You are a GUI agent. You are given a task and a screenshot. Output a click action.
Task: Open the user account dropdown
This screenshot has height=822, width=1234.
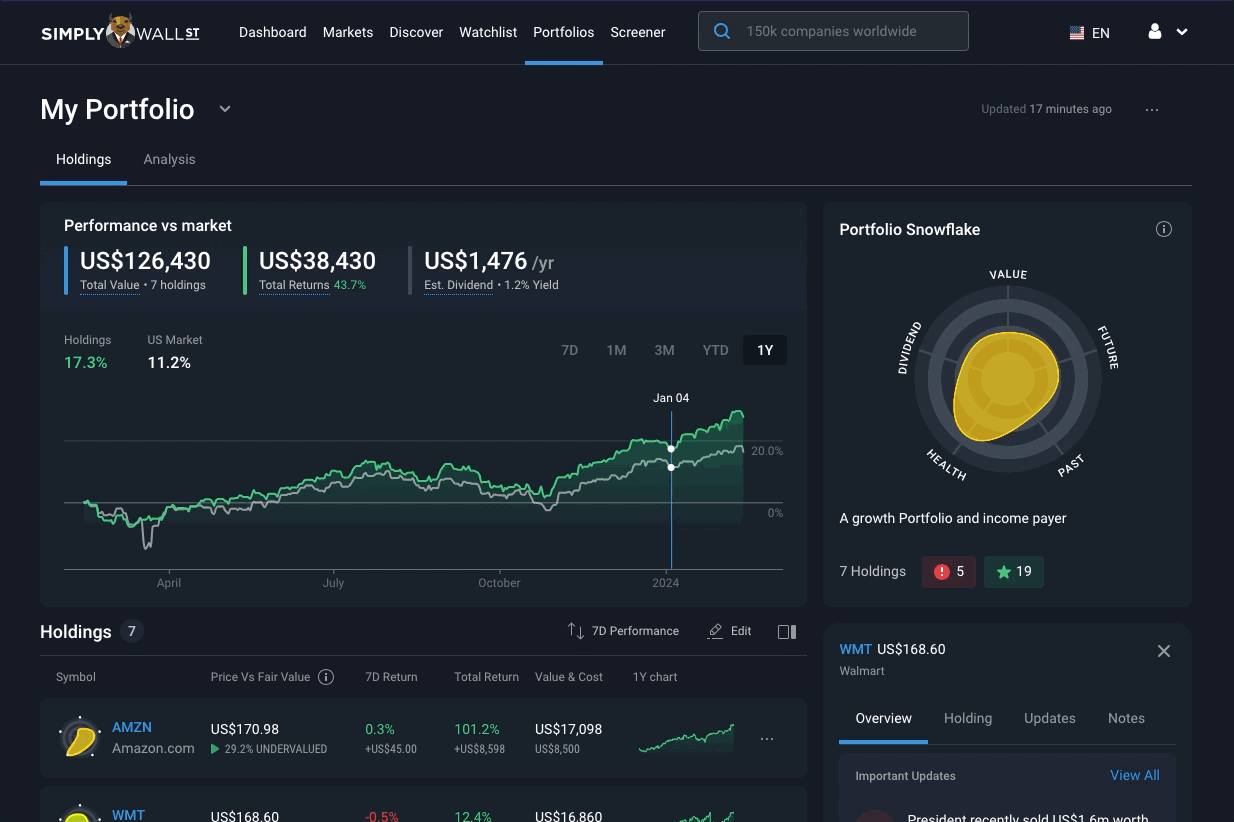(x=1167, y=32)
